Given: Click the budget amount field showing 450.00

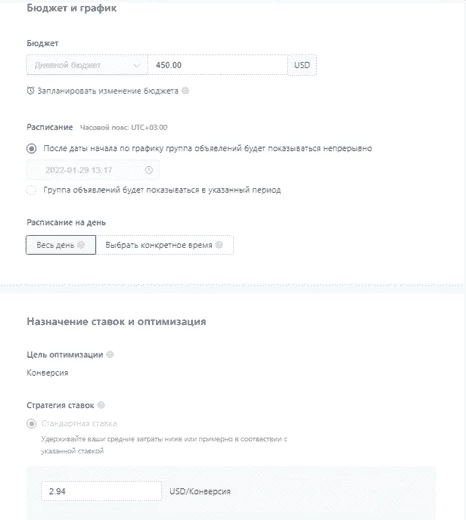Looking at the screenshot, I should (x=218, y=65).
